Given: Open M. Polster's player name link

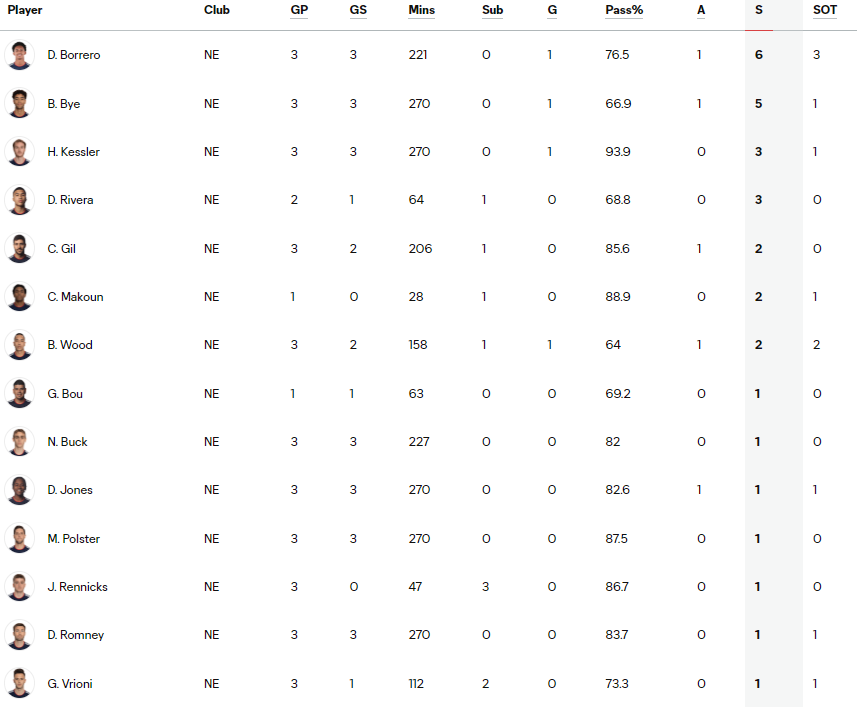Looking at the screenshot, I should 73,539.
